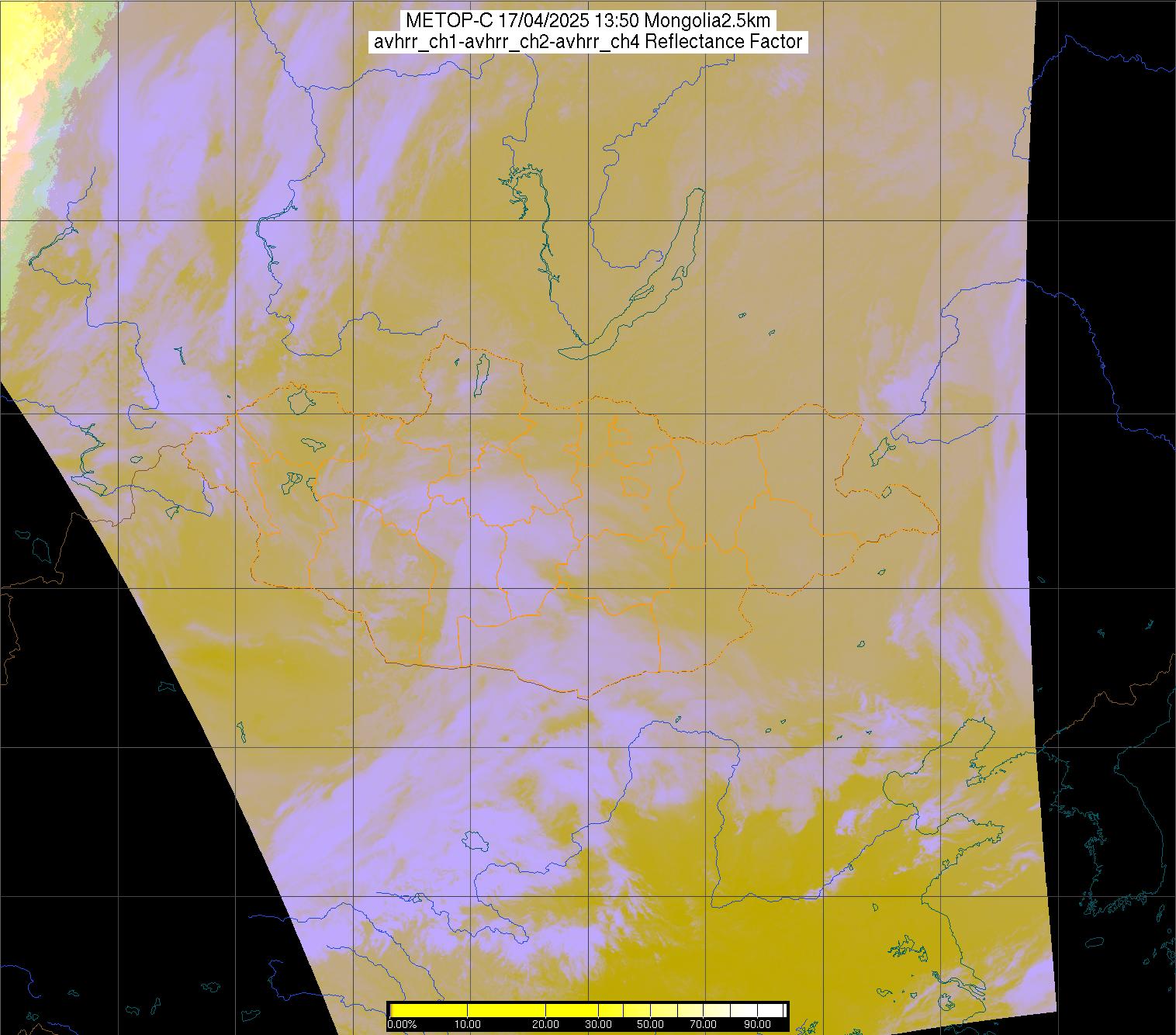Click the color bar segment between 10.00 and 20.00
Image resolution: width=1176 pixels, height=1035 pixels.
pyautogui.click(x=507, y=1010)
